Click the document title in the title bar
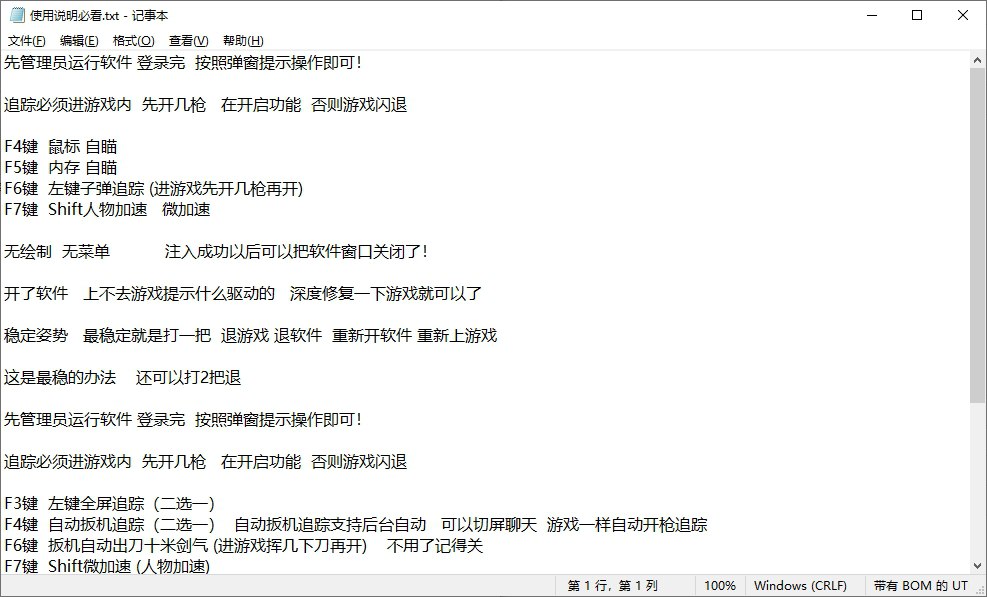This screenshot has height=597, width=987. pos(100,15)
